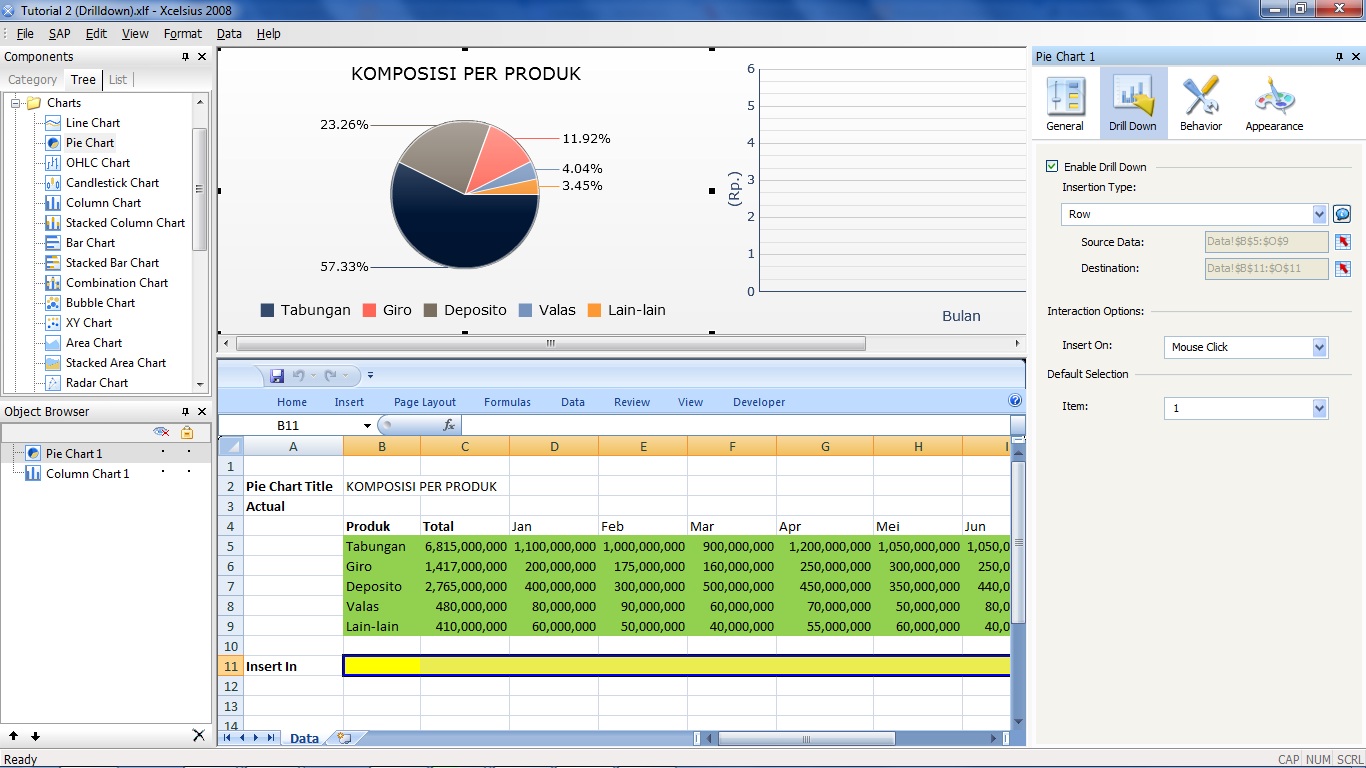Click the column C header
1366x768 pixels.
pyautogui.click(x=465, y=446)
